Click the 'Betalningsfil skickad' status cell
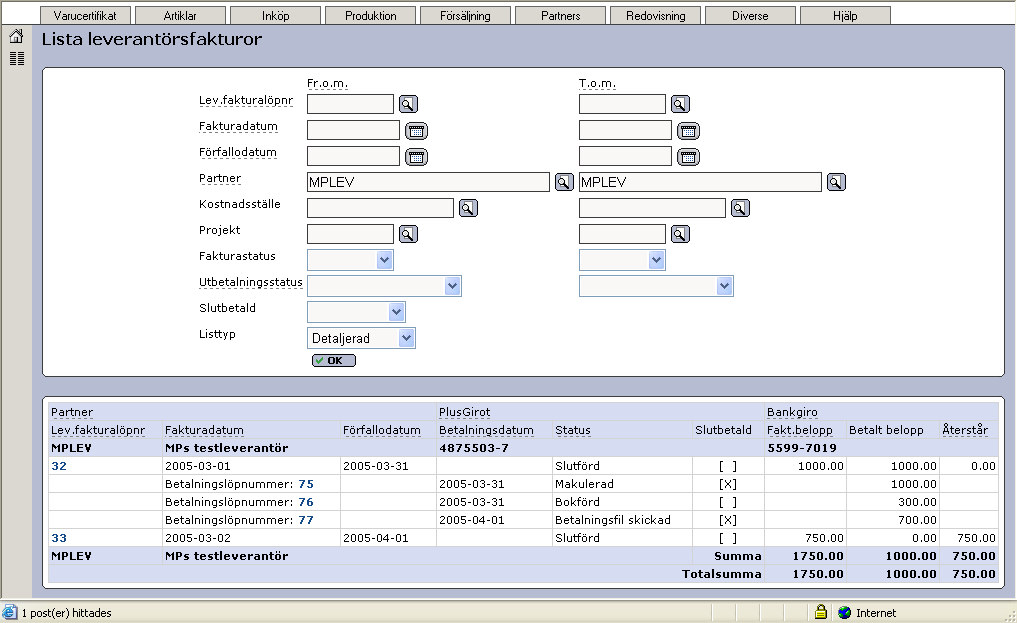The height and width of the screenshot is (623, 1017). 613,520
